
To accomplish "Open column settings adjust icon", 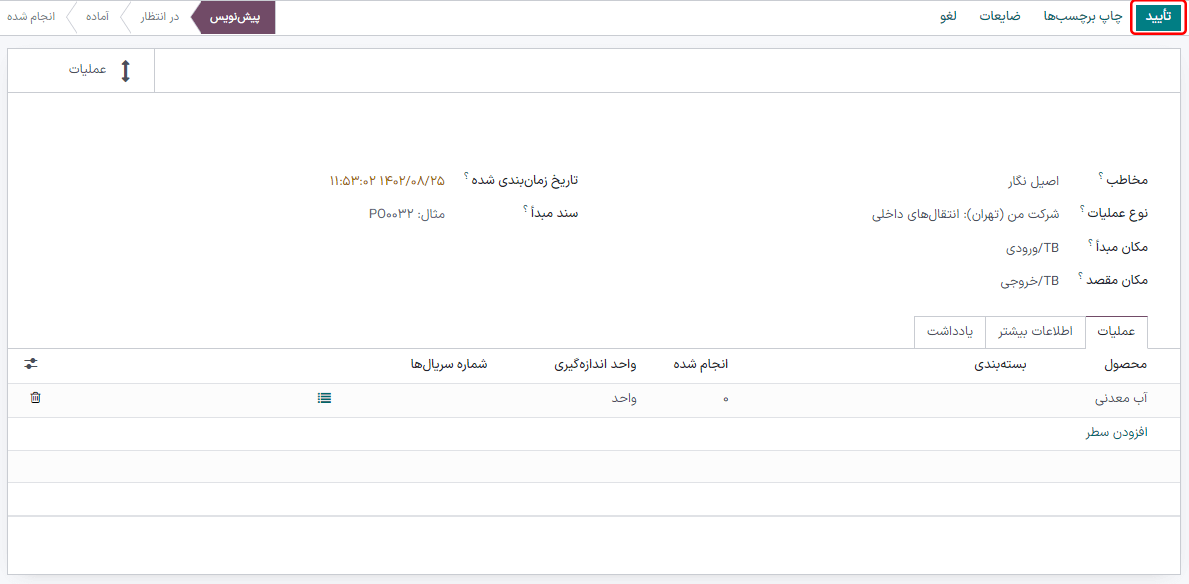I will [30, 364].
